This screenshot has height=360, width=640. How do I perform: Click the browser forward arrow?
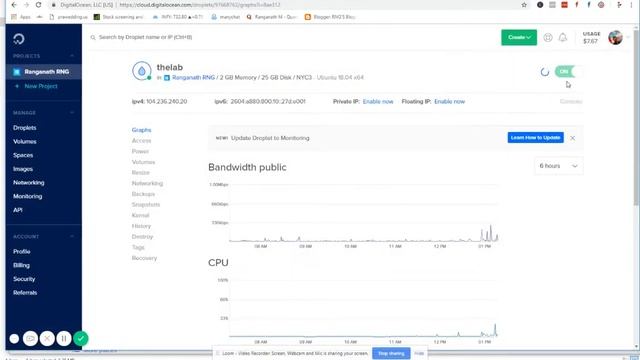(x=27, y=5)
